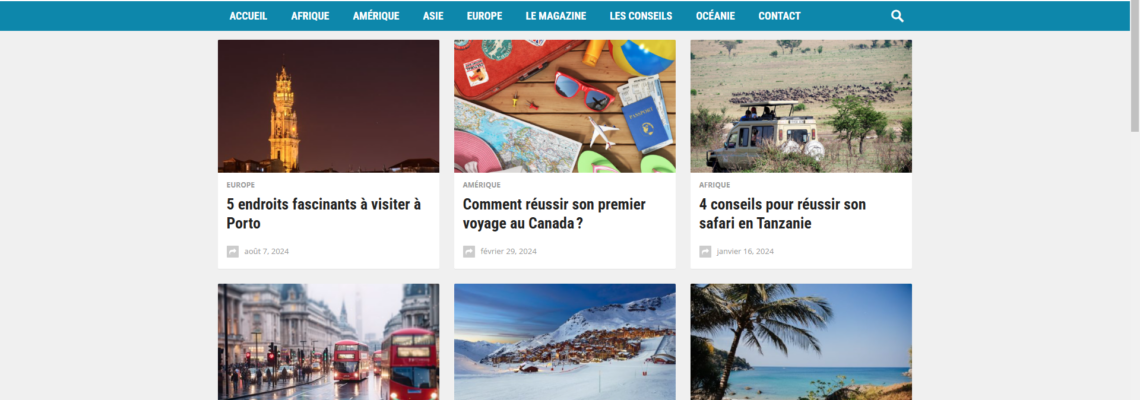This screenshot has height=400, width=1140.
Task: Select Europe in the top menu
Action: pos(484,16)
